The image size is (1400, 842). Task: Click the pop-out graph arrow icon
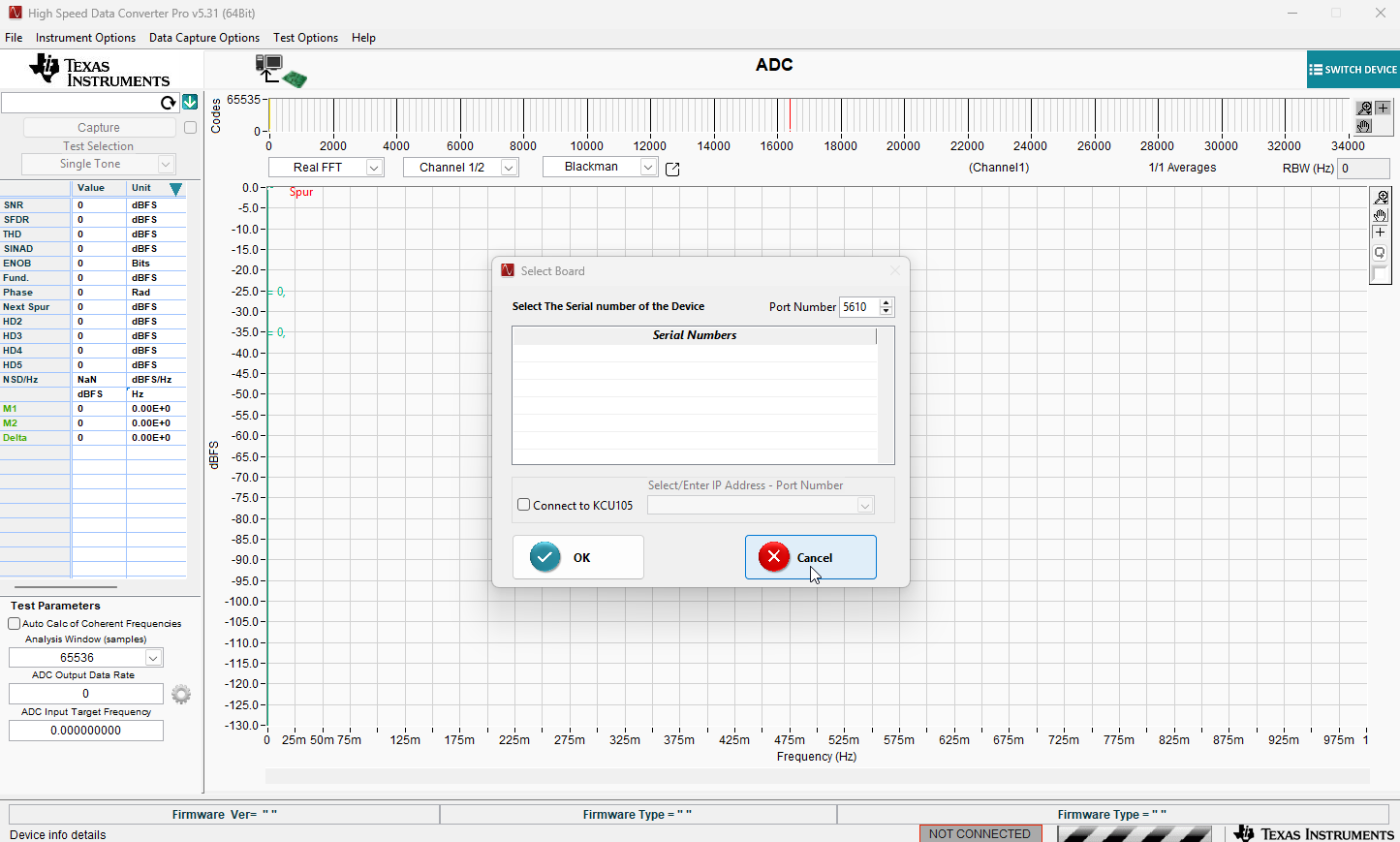tap(672, 169)
